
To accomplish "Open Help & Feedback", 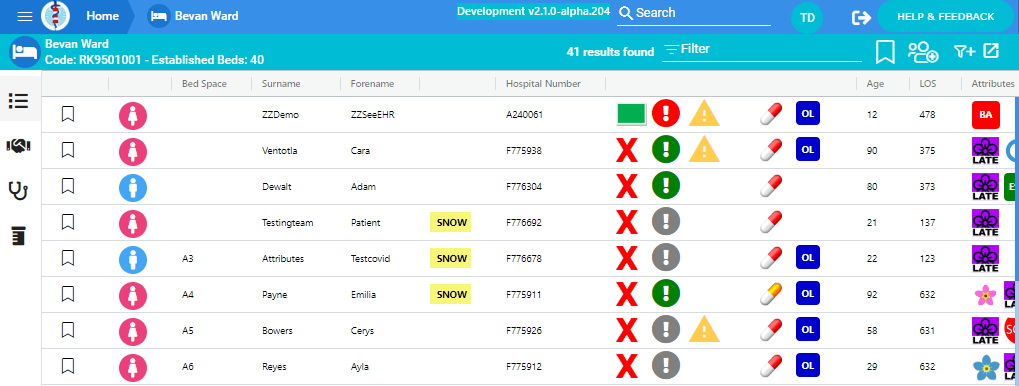I will [946, 17].
